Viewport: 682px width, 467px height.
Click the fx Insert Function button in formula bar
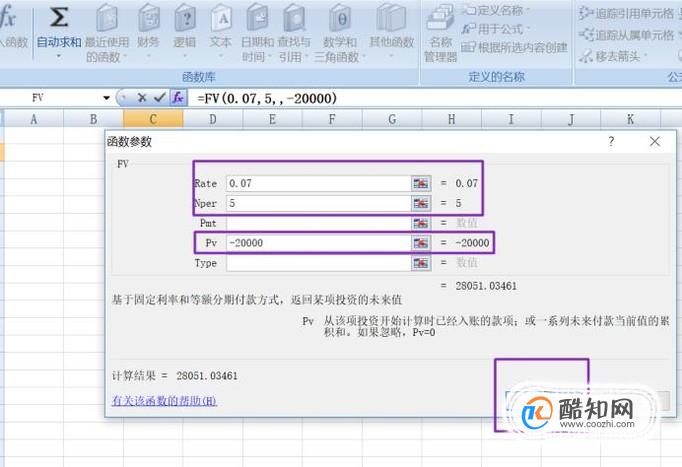[178, 98]
